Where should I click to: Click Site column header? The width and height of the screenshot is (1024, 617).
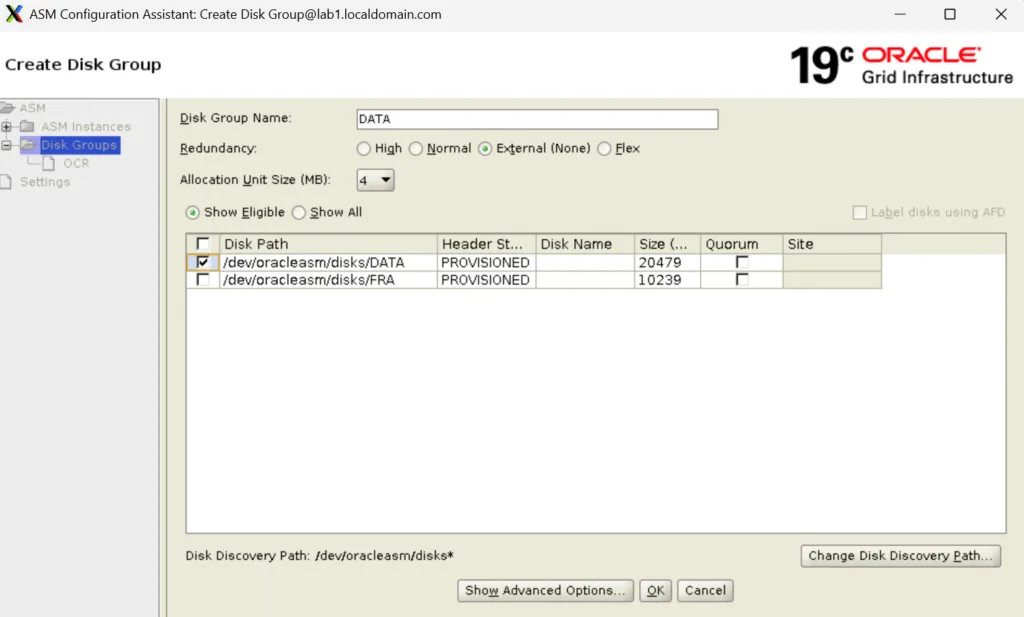[x=832, y=244]
